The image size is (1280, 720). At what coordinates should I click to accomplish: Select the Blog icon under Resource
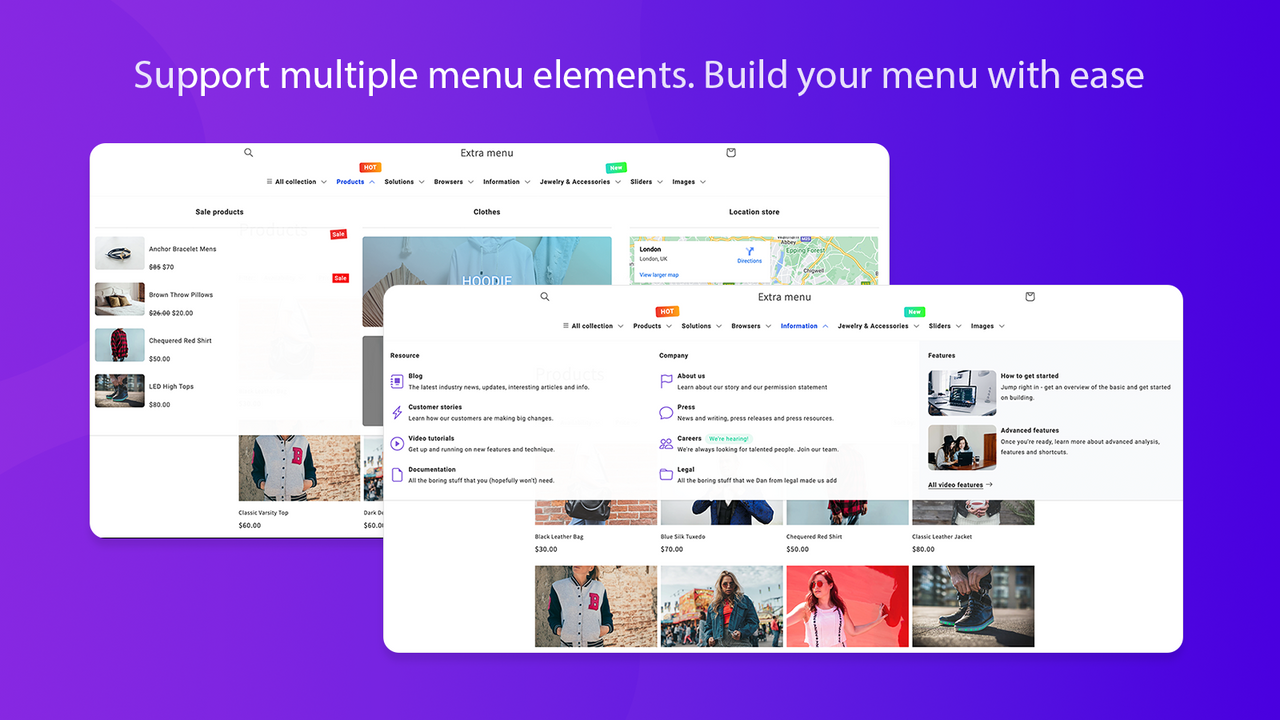point(397,379)
